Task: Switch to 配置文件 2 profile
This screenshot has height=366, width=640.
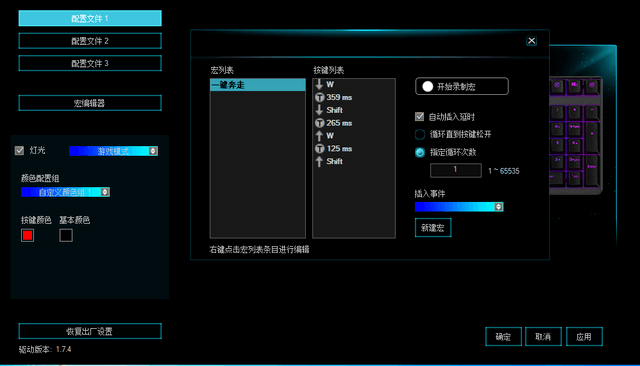Action: click(90, 41)
